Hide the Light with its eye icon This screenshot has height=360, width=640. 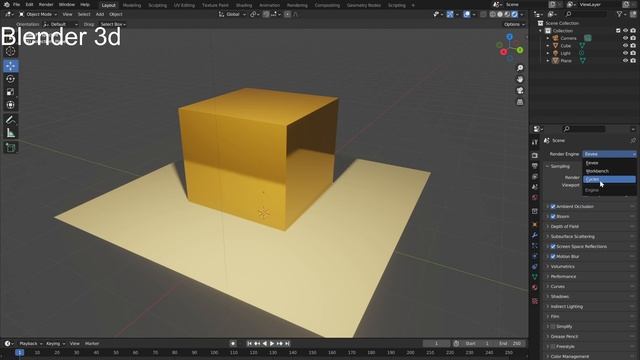tap(625, 53)
